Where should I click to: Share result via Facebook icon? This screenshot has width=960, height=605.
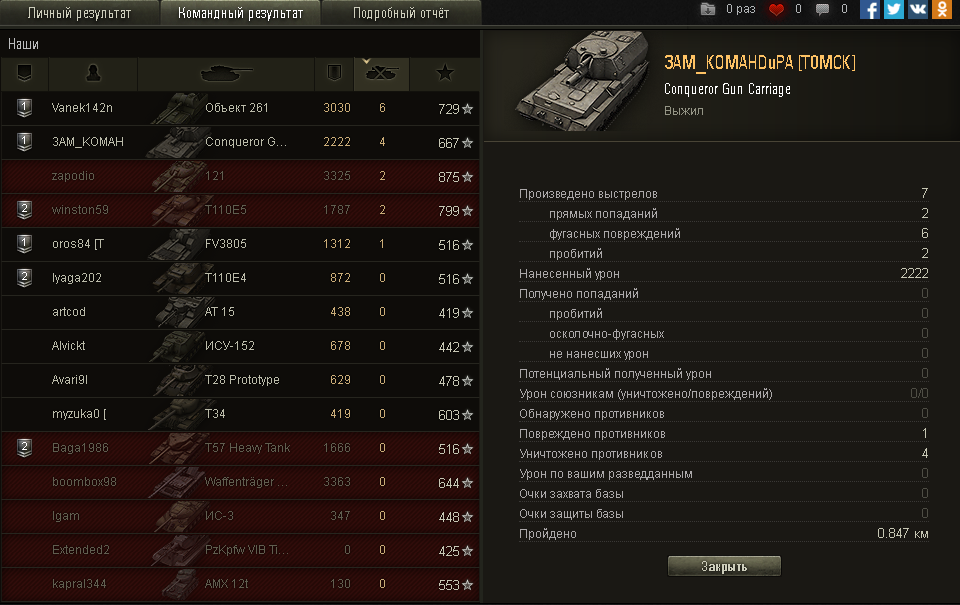pos(869,9)
